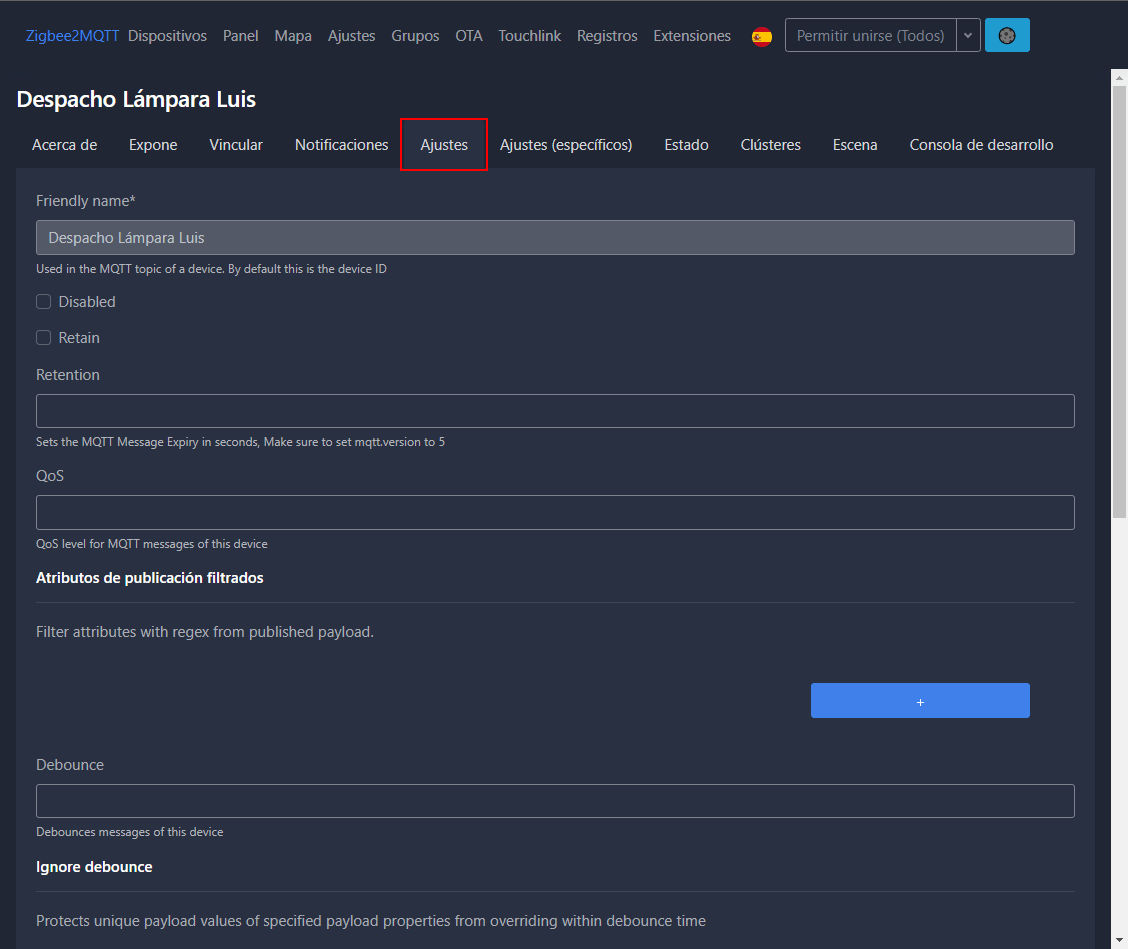Click the Retention input field
This screenshot has height=949, width=1128.
pyautogui.click(x=555, y=411)
